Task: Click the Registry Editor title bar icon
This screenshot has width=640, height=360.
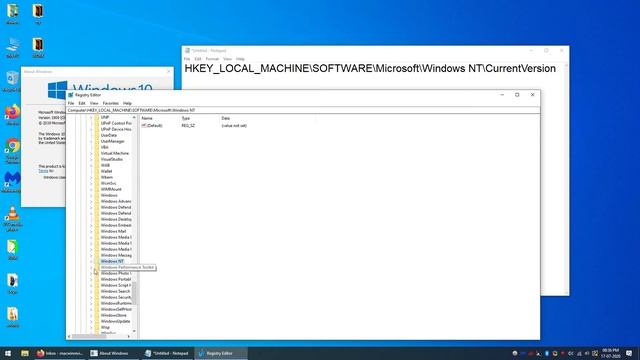Action: point(71,95)
